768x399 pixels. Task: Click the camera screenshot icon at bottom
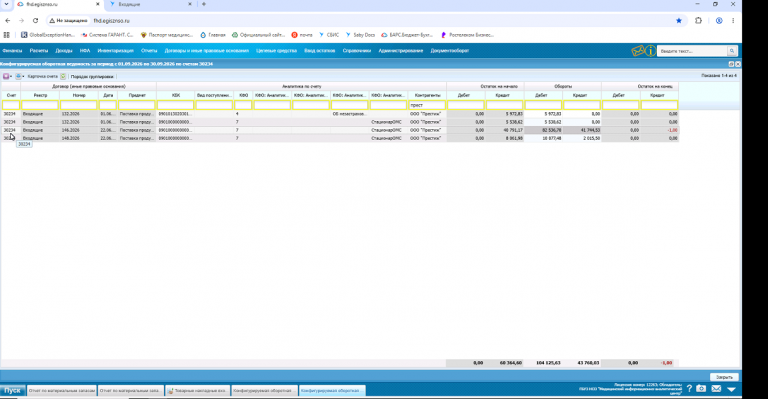tap(701, 388)
